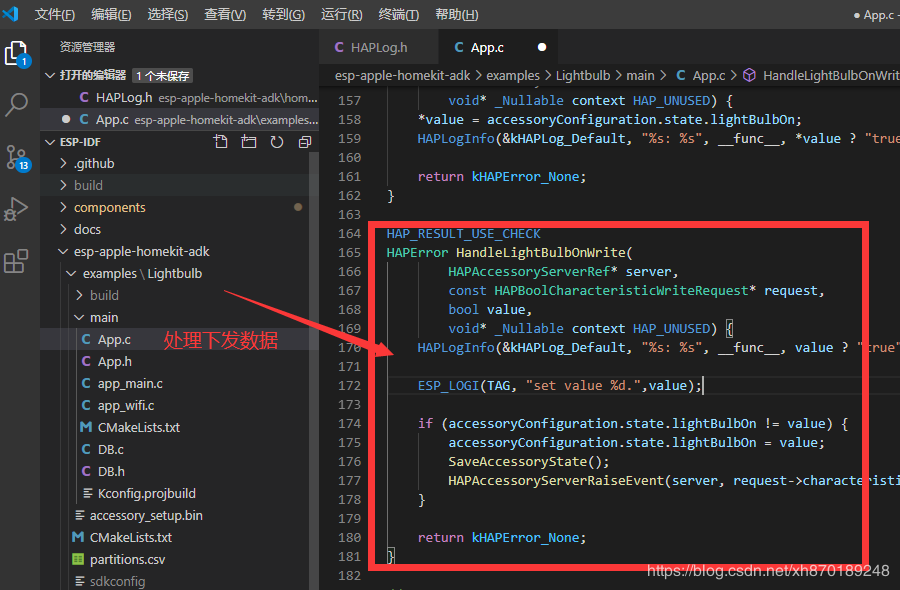900x590 pixels.
Task: Open 编辑(E) menu
Action: tap(111, 14)
